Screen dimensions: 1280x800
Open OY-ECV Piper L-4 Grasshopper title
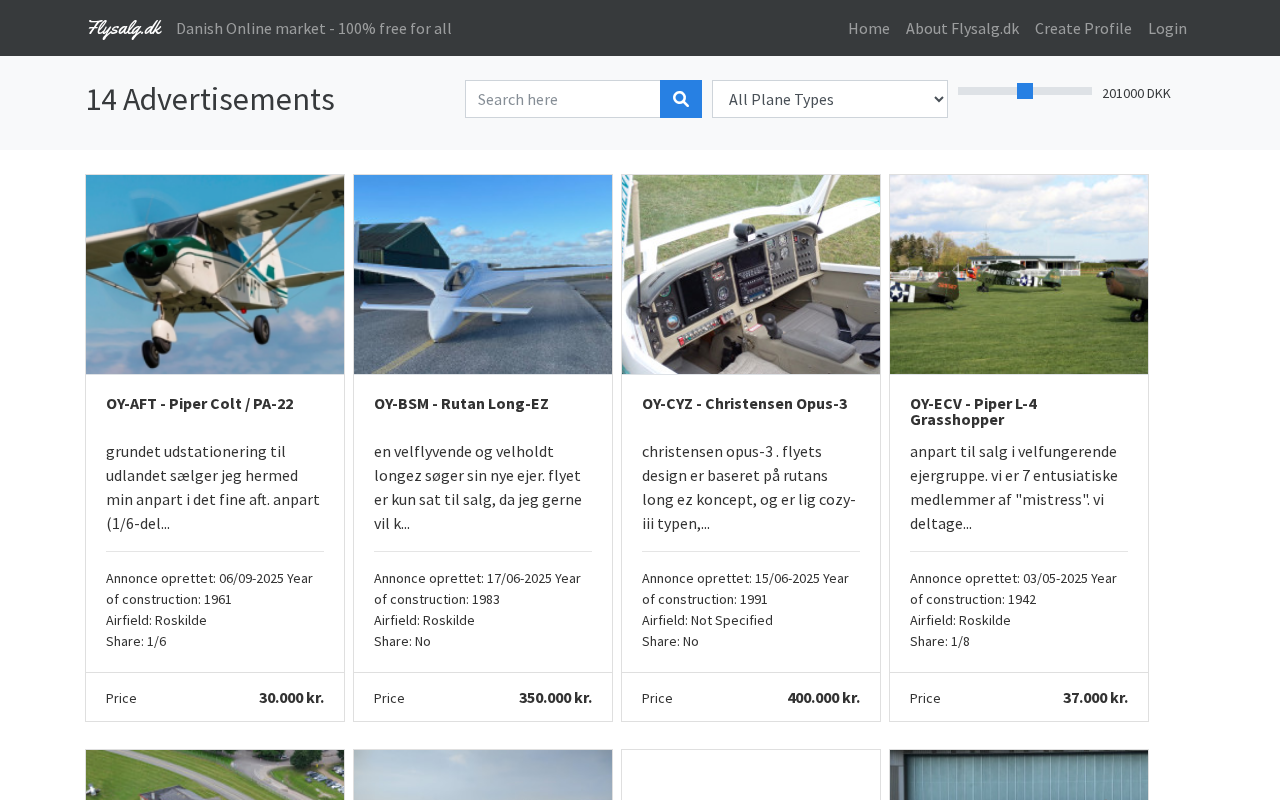[x=973, y=411]
